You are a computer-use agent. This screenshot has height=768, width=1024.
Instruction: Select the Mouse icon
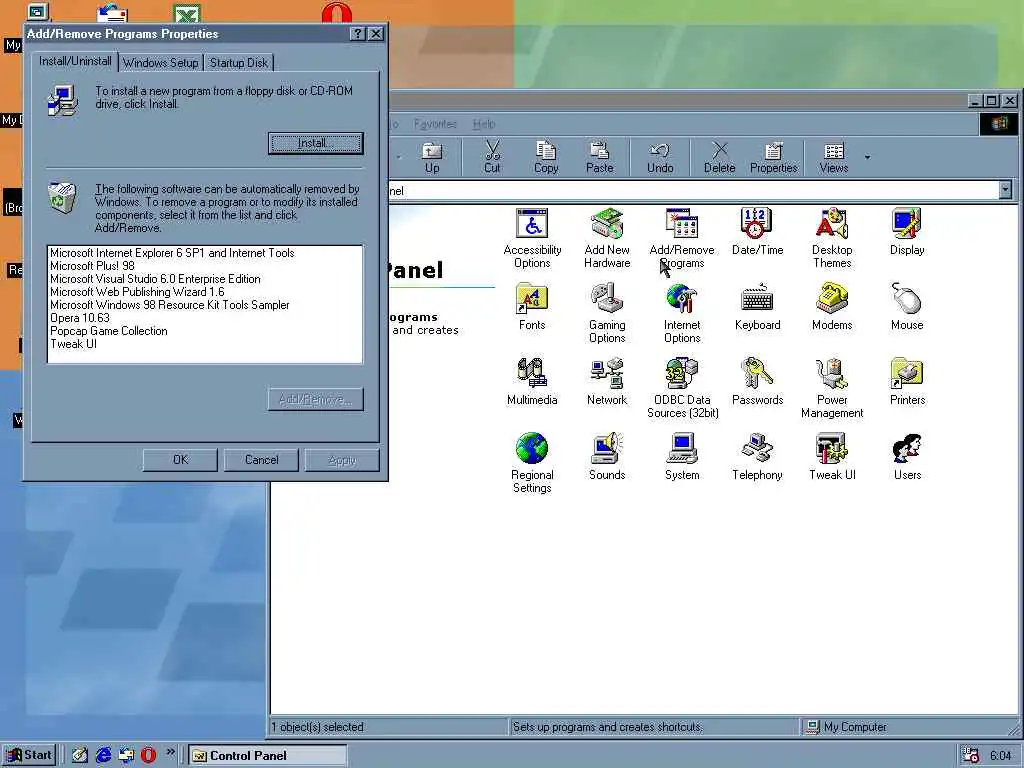coord(907,307)
